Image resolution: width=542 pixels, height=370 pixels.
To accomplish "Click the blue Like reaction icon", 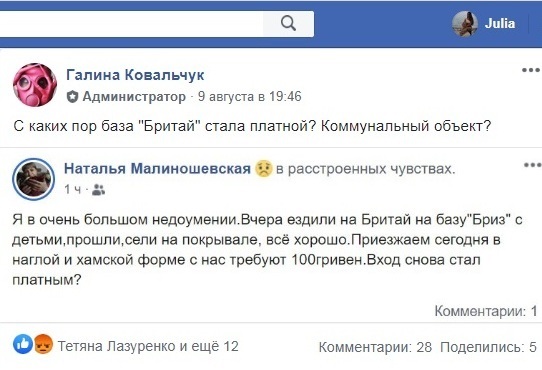I will tap(23, 344).
